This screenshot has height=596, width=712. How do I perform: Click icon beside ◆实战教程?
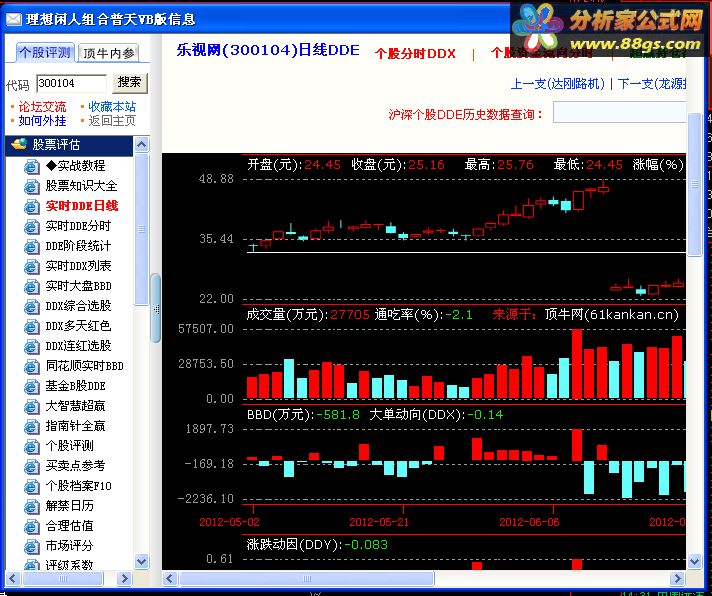click(31, 167)
